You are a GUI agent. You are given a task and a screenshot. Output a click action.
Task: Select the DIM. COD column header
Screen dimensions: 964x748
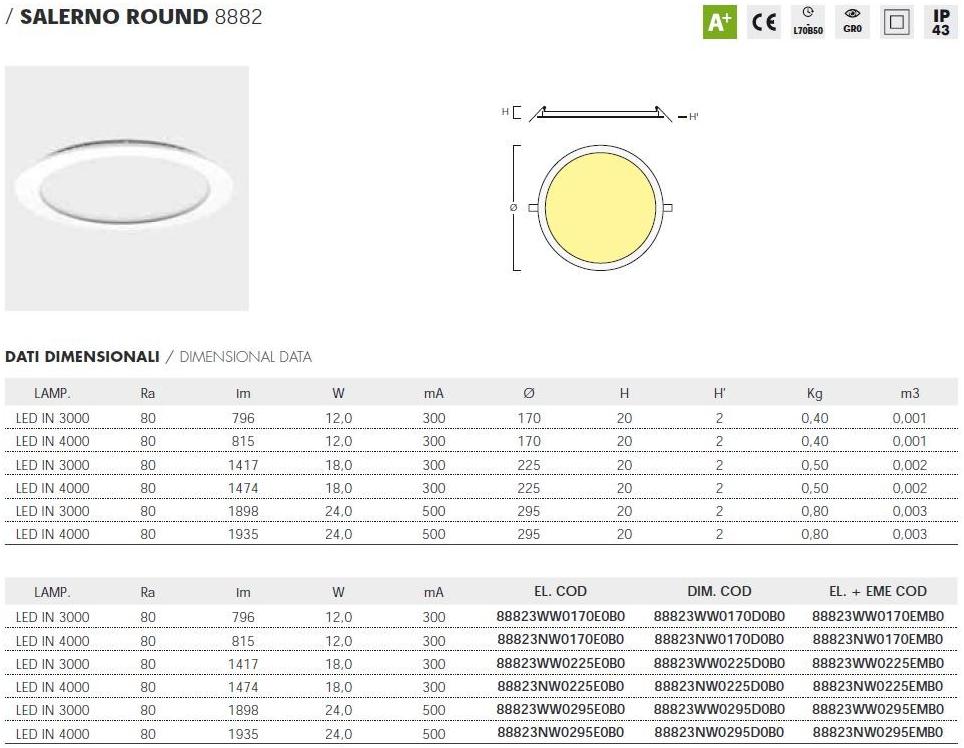(719, 591)
